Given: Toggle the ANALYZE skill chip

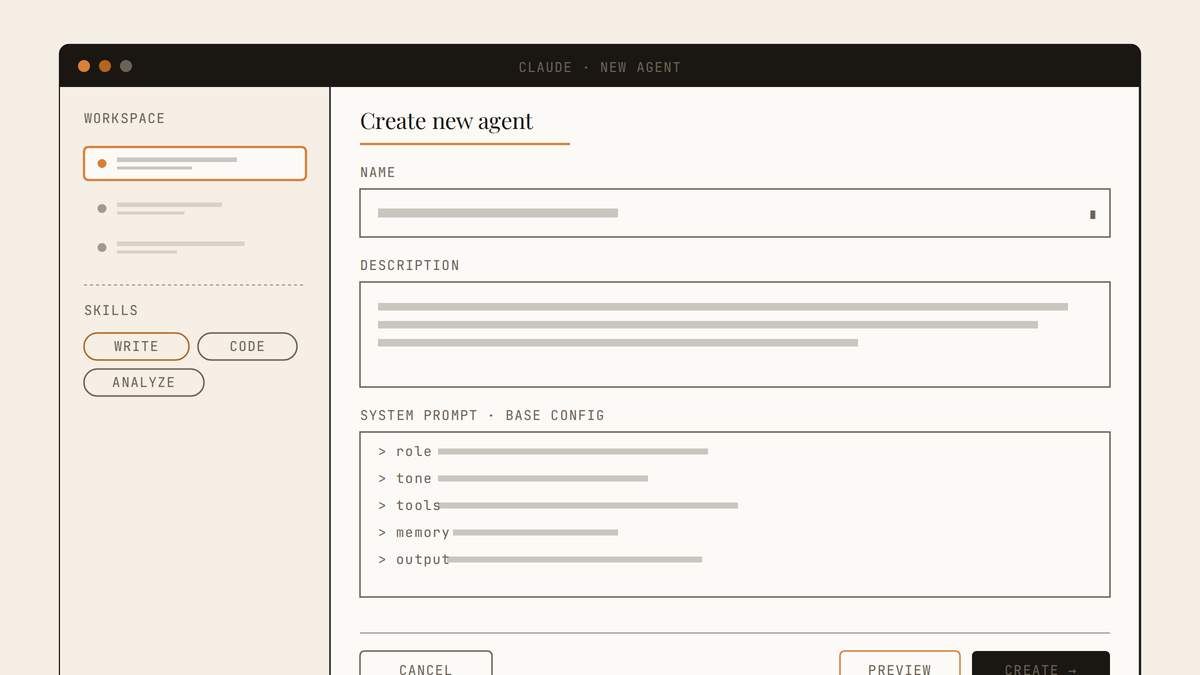Looking at the screenshot, I should pyautogui.click(x=144, y=382).
